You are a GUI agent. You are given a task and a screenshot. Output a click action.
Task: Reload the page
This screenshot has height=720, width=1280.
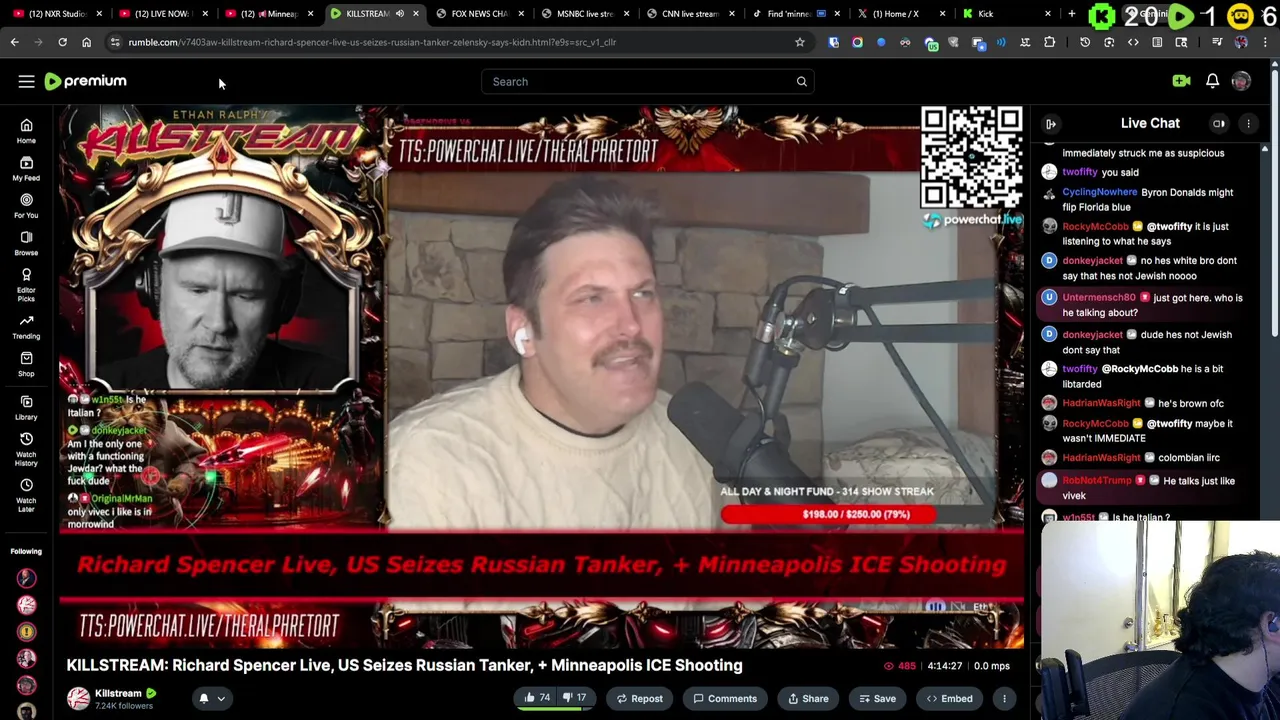click(62, 42)
